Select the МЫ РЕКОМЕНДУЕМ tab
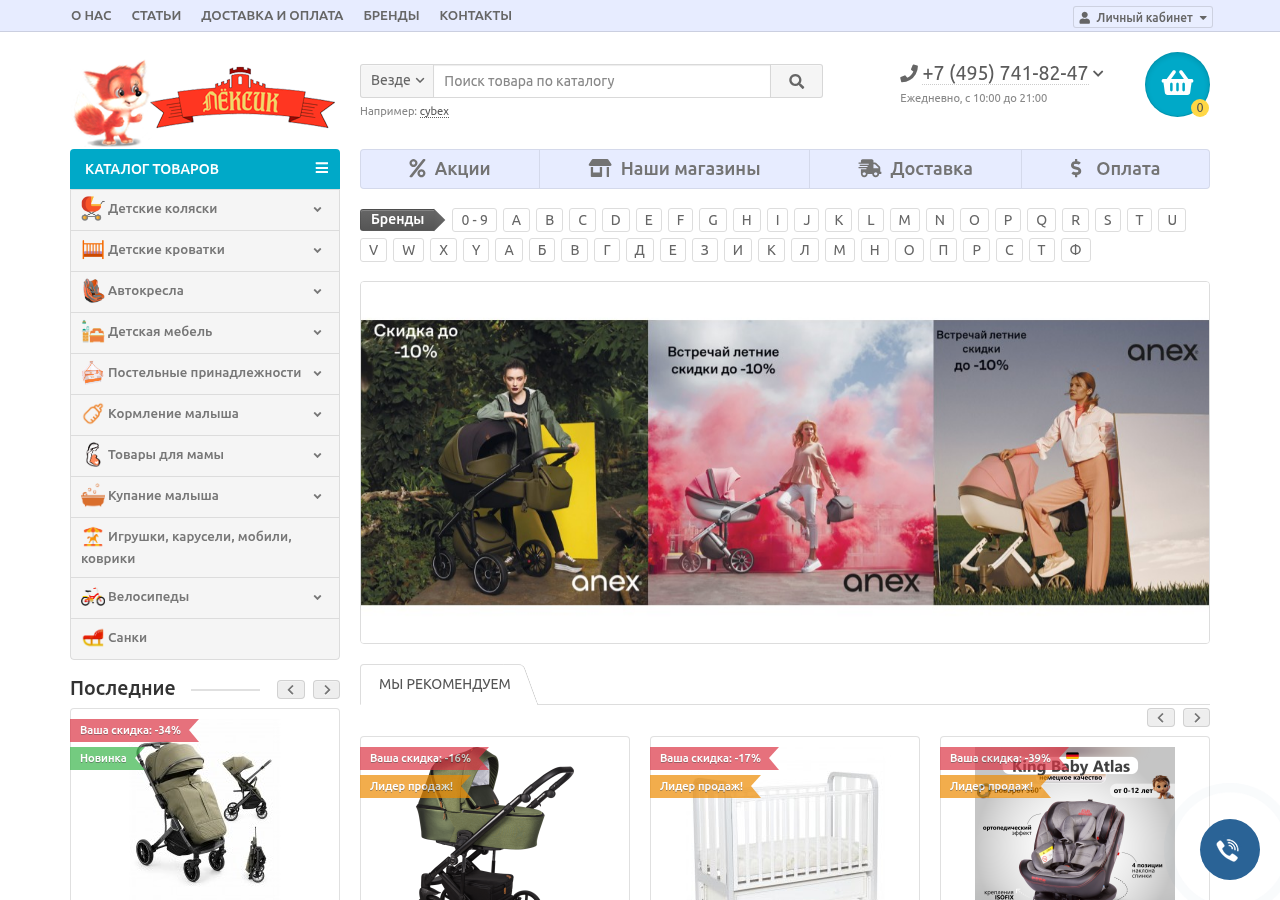 pyautogui.click(x=444, y=684)
